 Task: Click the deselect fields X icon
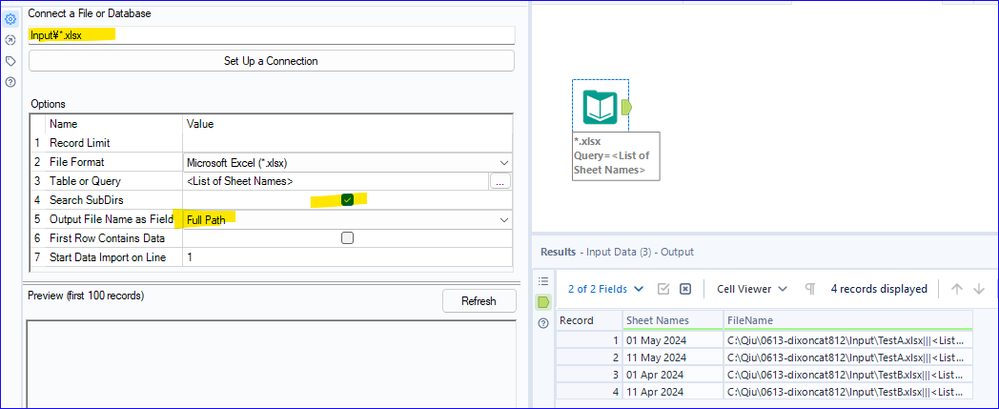(x=685, y=289)
